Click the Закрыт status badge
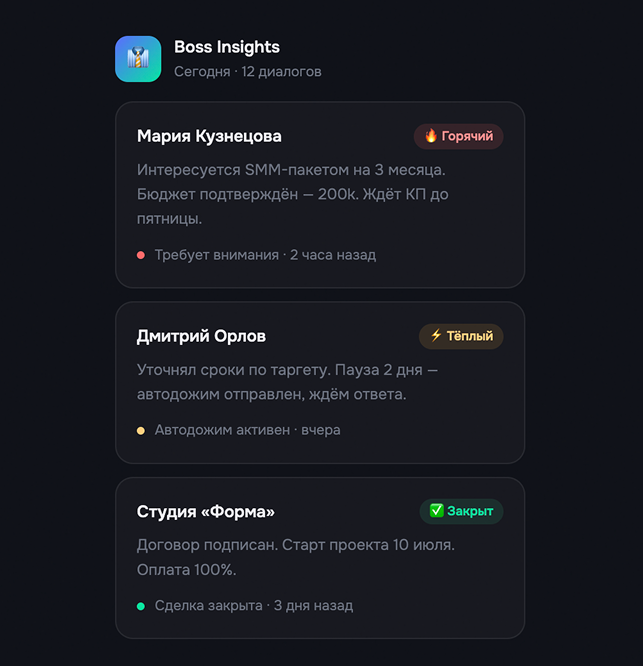Viewport: 643px width, 666px height. pos(461,511)
